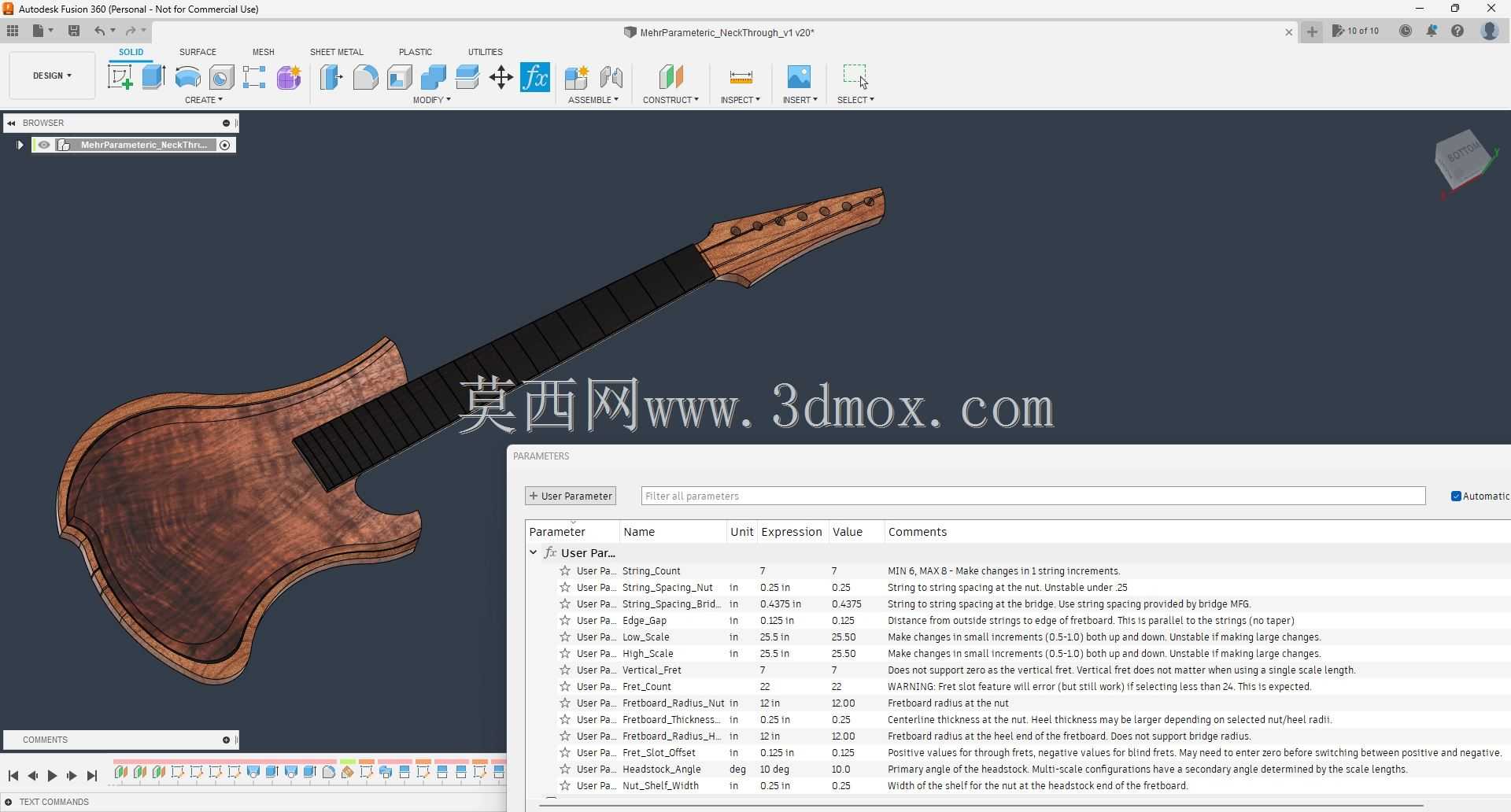Go to the timeline end
This screenshot has height=812, width=1511.
tap(91, 776)
